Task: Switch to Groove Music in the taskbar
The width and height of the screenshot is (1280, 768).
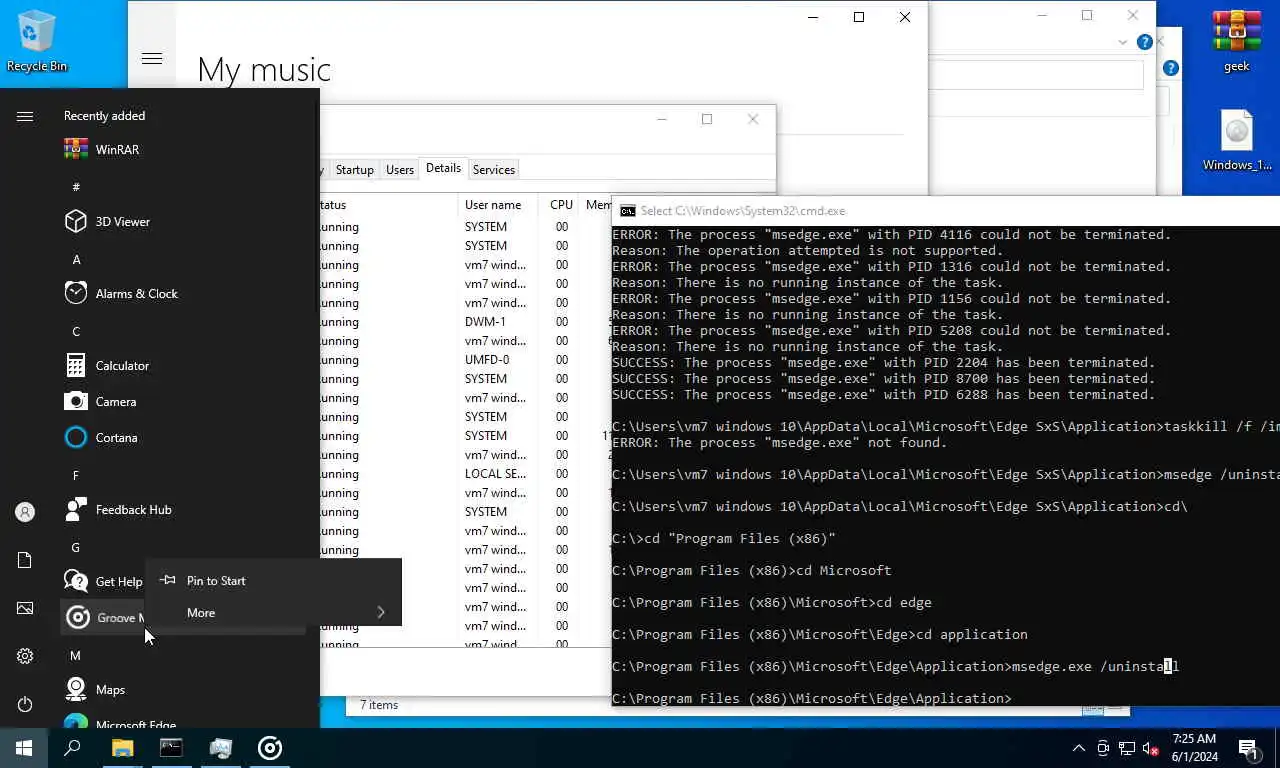Action: point(270,748)
